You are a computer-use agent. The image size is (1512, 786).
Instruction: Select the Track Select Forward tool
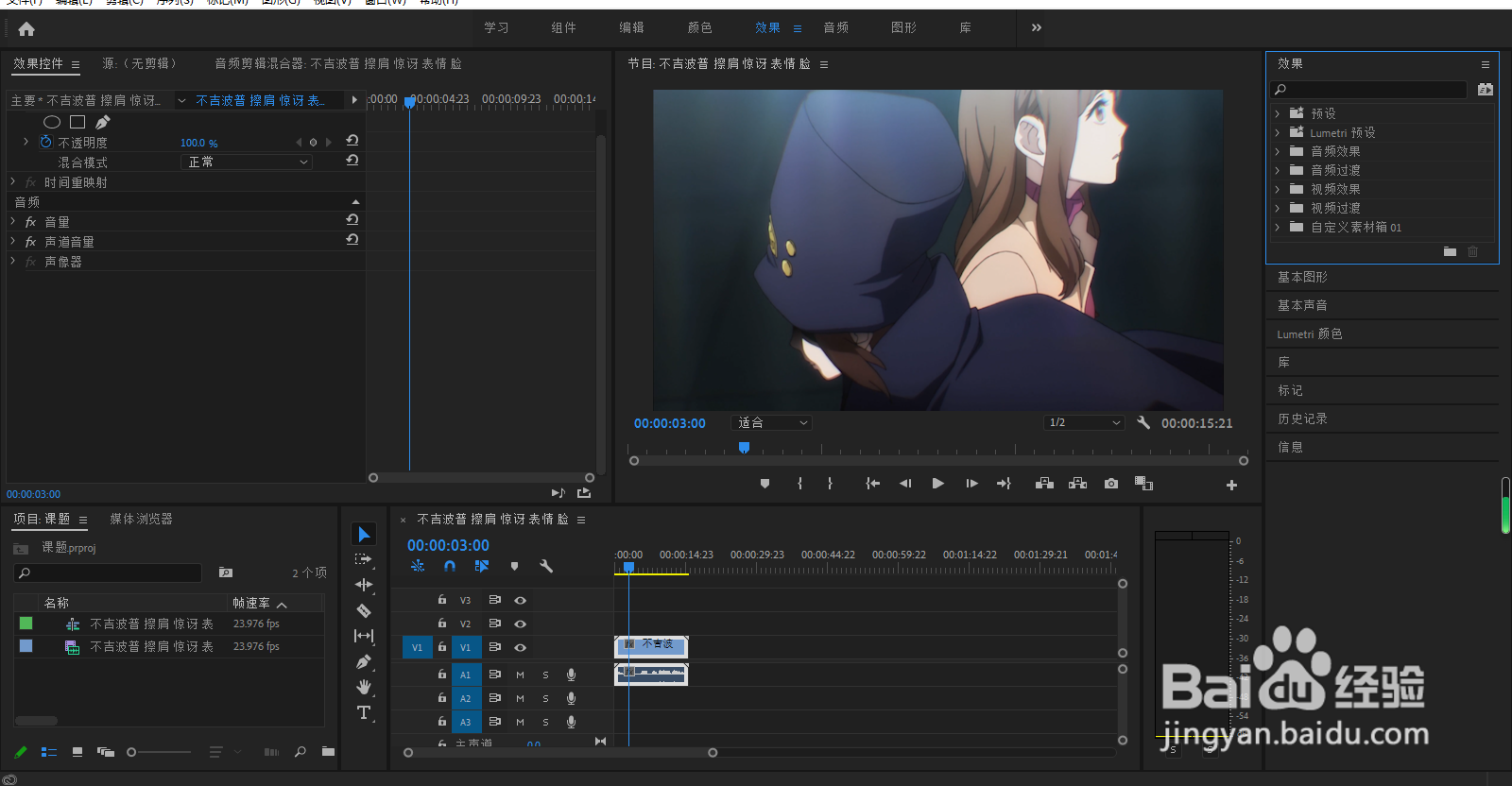click(x=364, y=559)
